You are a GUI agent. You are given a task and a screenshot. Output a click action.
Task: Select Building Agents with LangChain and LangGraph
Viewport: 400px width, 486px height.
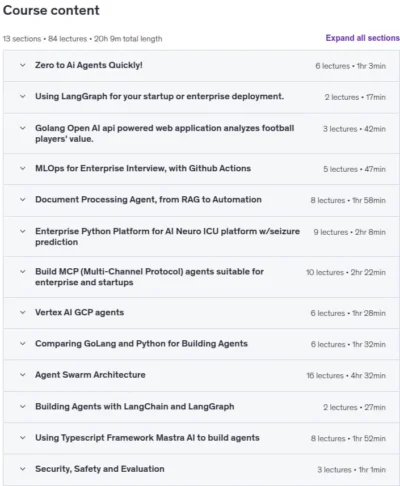(135, 407)
